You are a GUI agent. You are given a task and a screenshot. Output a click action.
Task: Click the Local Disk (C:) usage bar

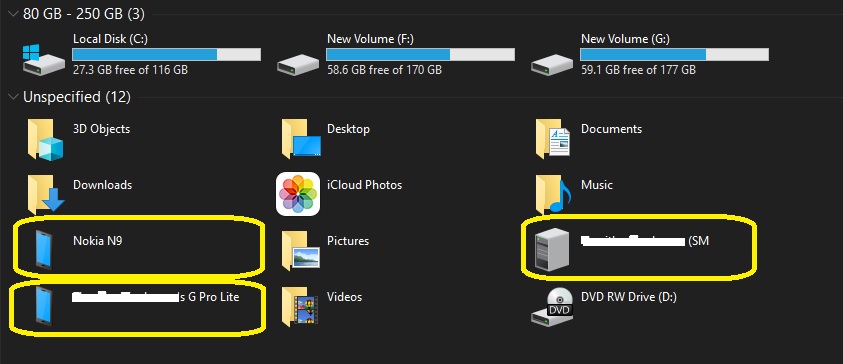[167, 54]
